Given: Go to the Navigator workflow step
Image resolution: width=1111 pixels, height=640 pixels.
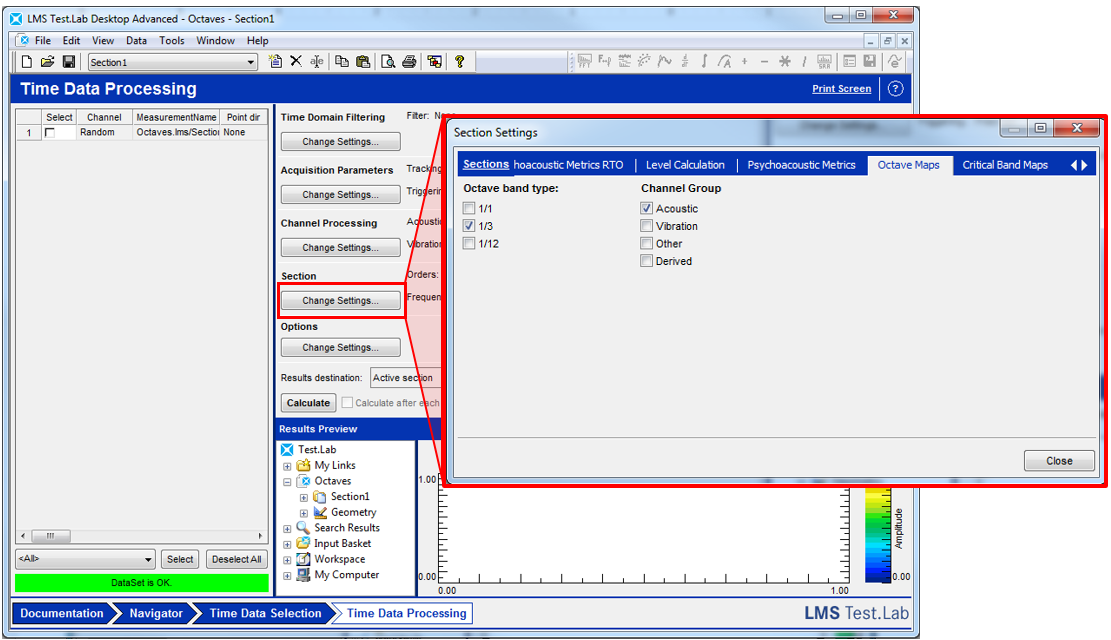Looking at the screenshot, I should click(x=156, y=614).
